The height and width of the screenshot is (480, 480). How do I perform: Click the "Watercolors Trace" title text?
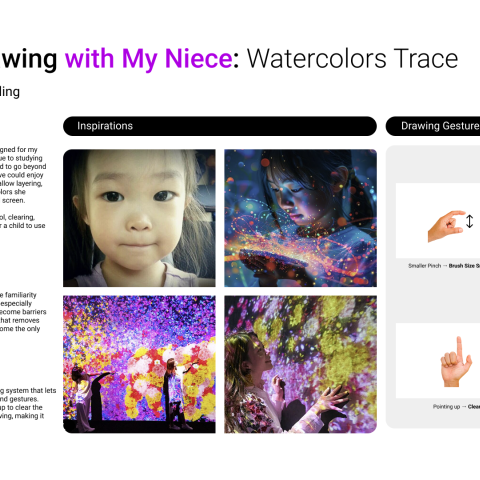point(352,59)
